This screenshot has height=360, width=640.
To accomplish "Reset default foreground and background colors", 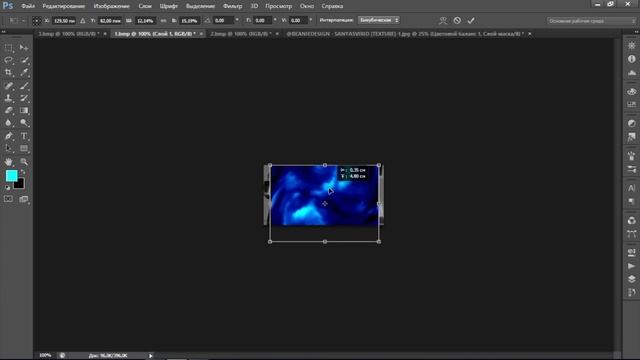I will [x=7, y=187].
